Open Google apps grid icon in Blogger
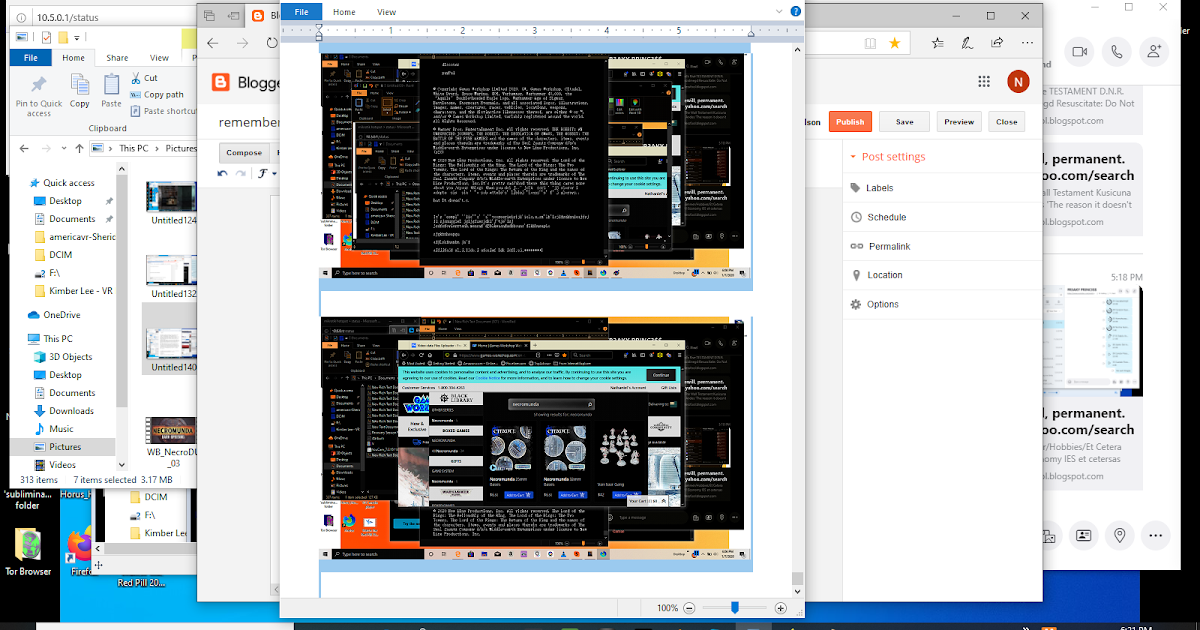The image size is (1200, 630). [x=984, y=82]
